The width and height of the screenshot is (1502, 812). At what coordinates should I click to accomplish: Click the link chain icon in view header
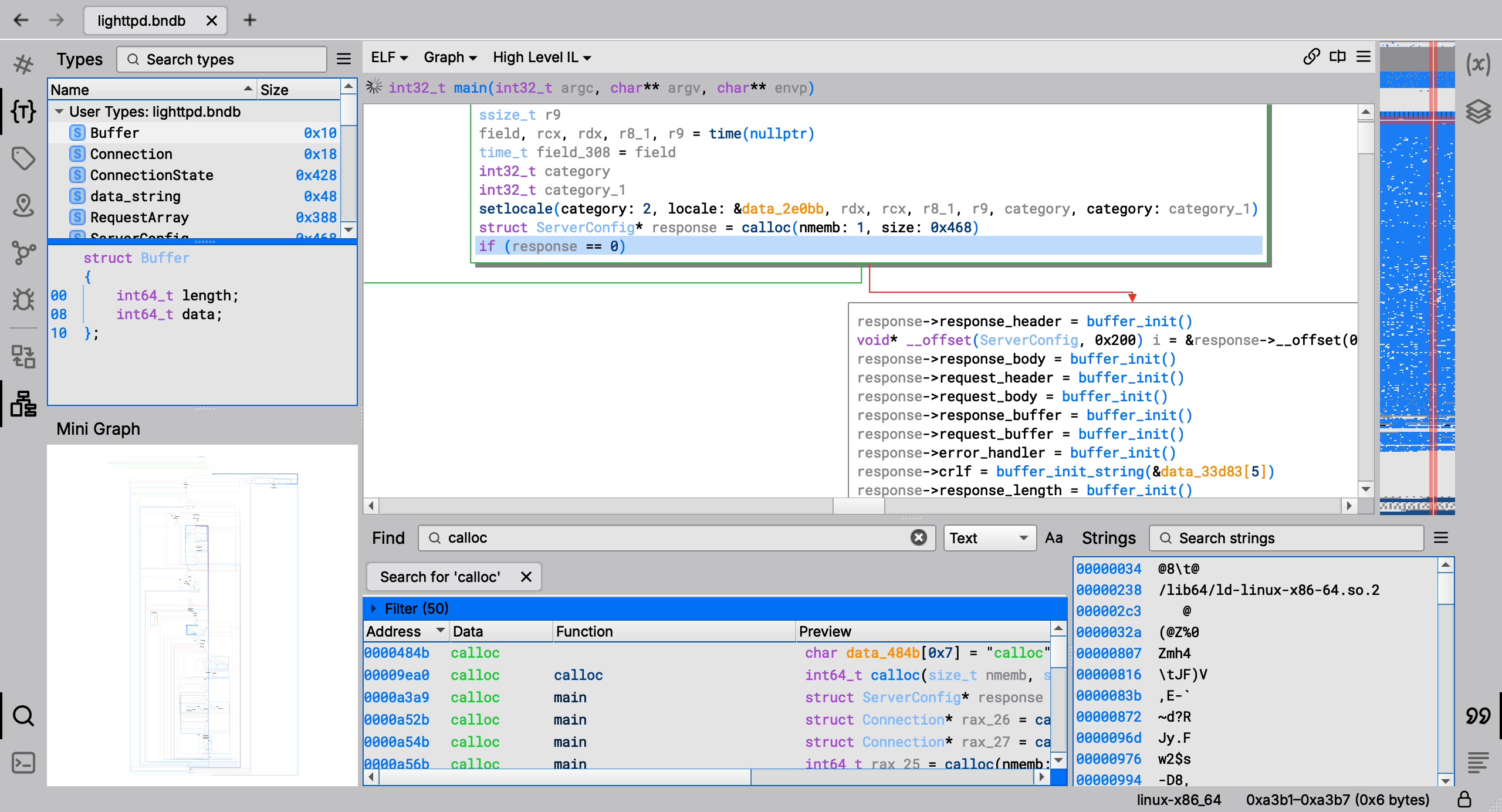(x=1311, y=57)
